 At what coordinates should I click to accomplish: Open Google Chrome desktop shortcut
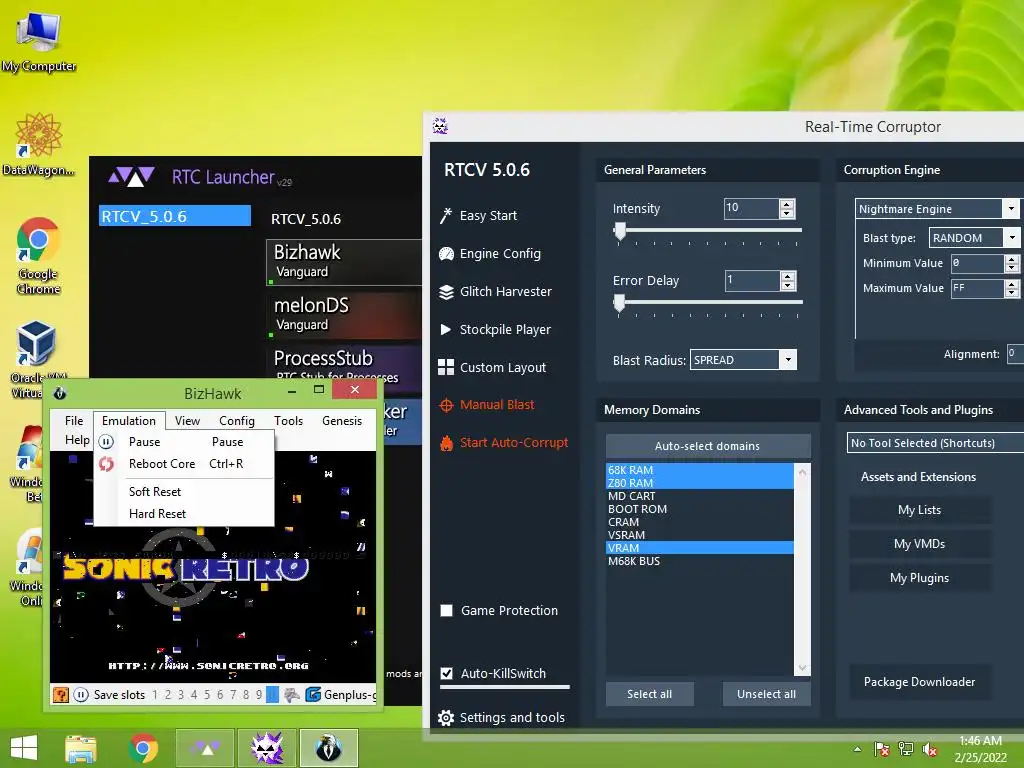[x=39, y=255]
